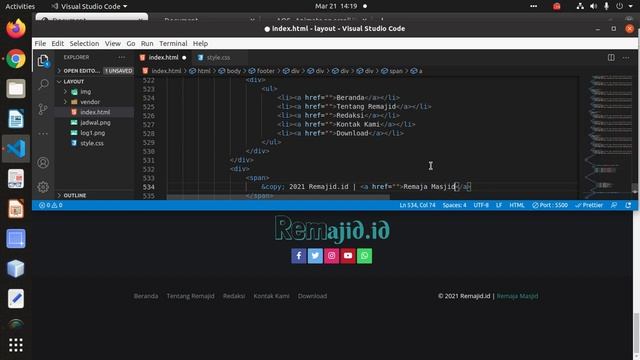The width and height of the screenshot is (640, 360).
Task: Click UTF-8 encoding in status bar
Action: 481,205
